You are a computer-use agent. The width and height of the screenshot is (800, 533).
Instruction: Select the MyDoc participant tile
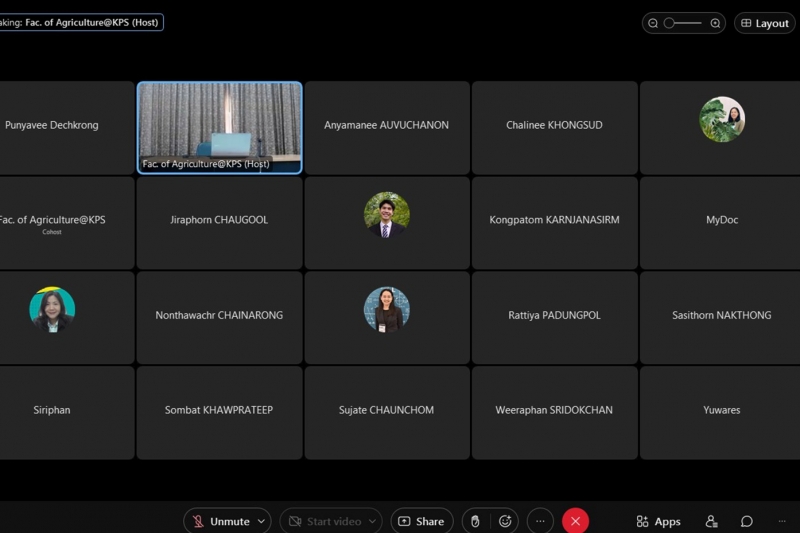coord(721,221)
